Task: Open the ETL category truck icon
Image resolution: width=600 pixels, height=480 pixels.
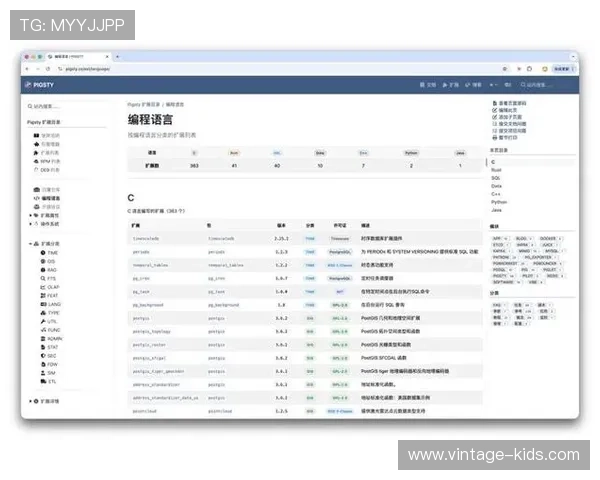Action: tap(43, 382)
